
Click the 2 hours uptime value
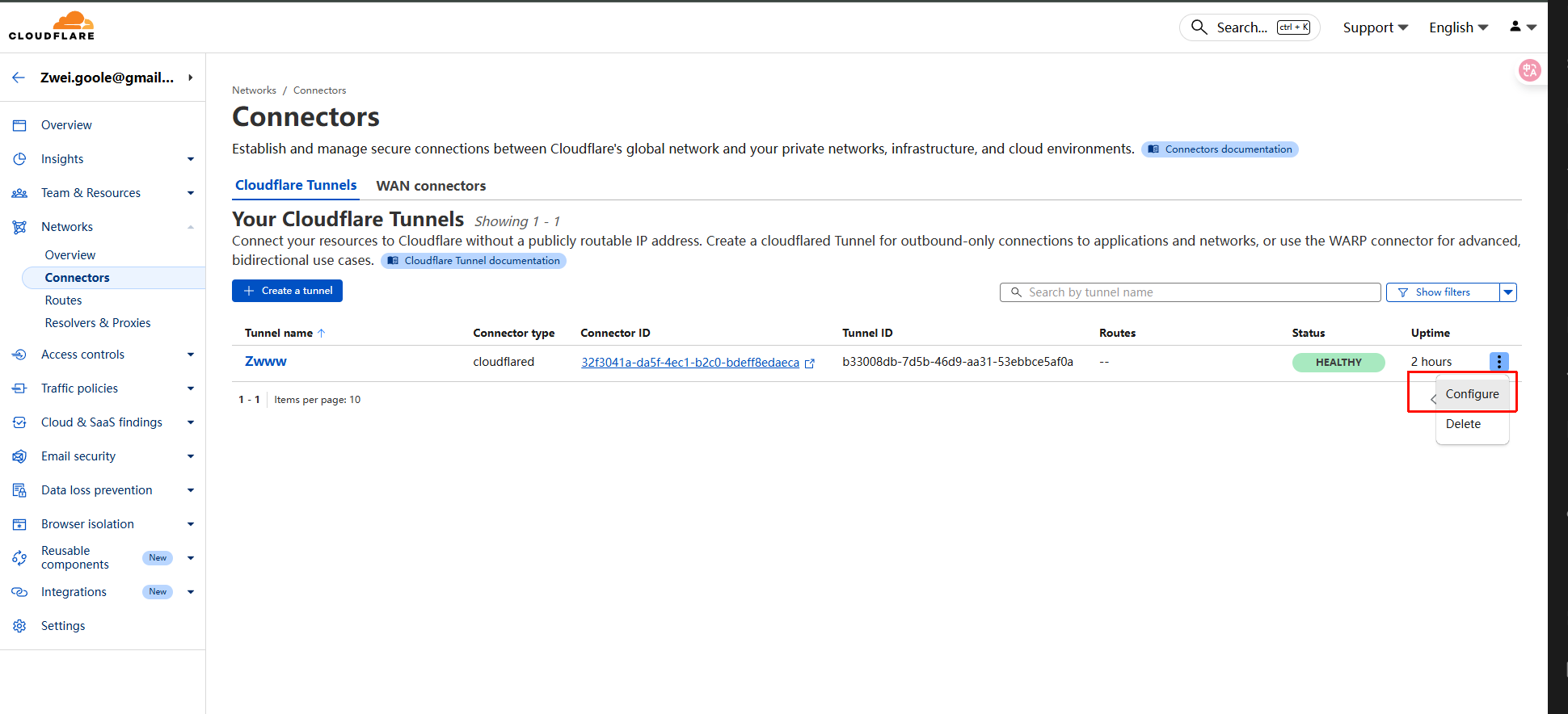pyautogui.click(x=1431, y=362)
